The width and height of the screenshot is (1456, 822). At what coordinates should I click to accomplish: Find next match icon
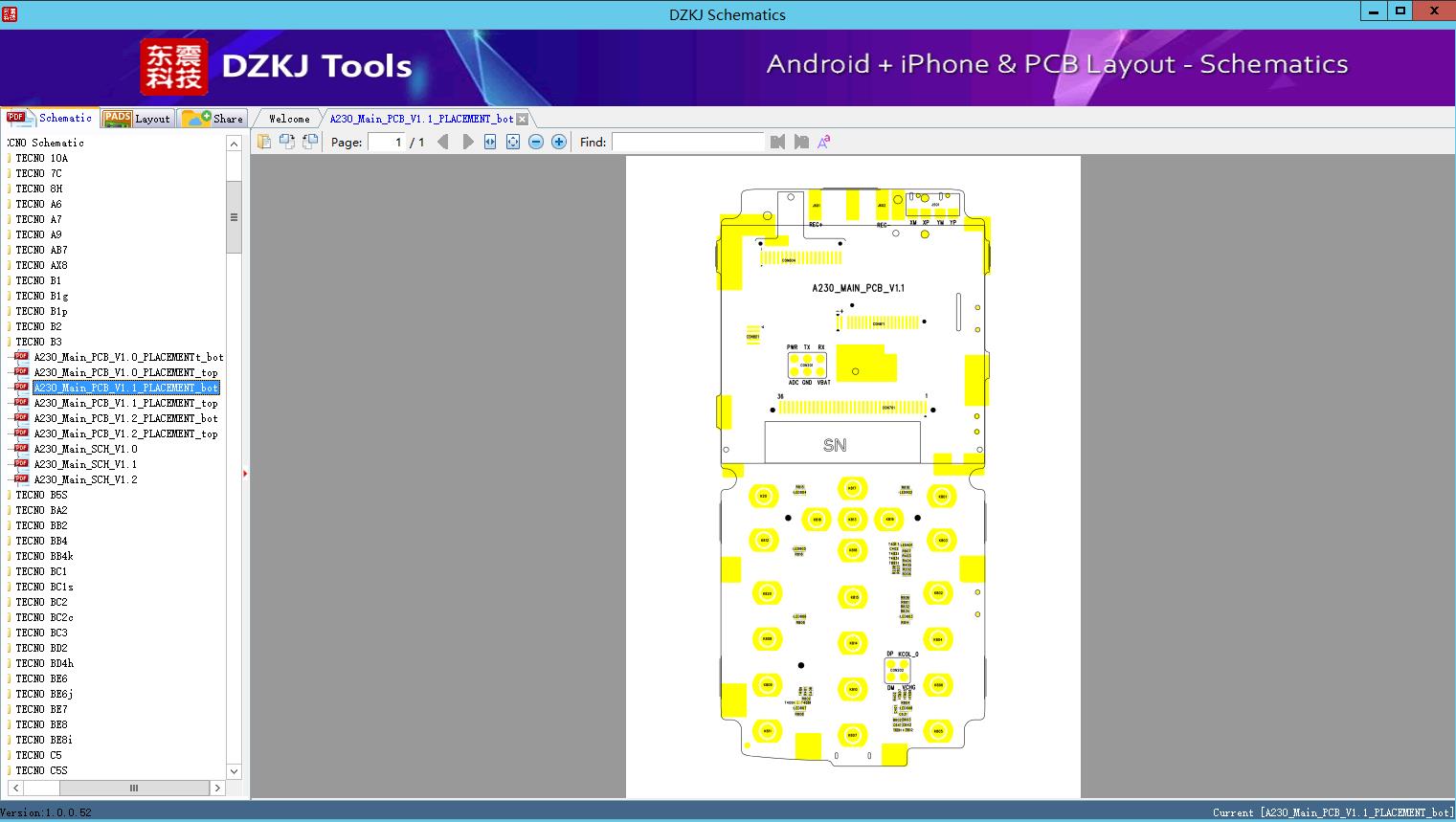801,142
